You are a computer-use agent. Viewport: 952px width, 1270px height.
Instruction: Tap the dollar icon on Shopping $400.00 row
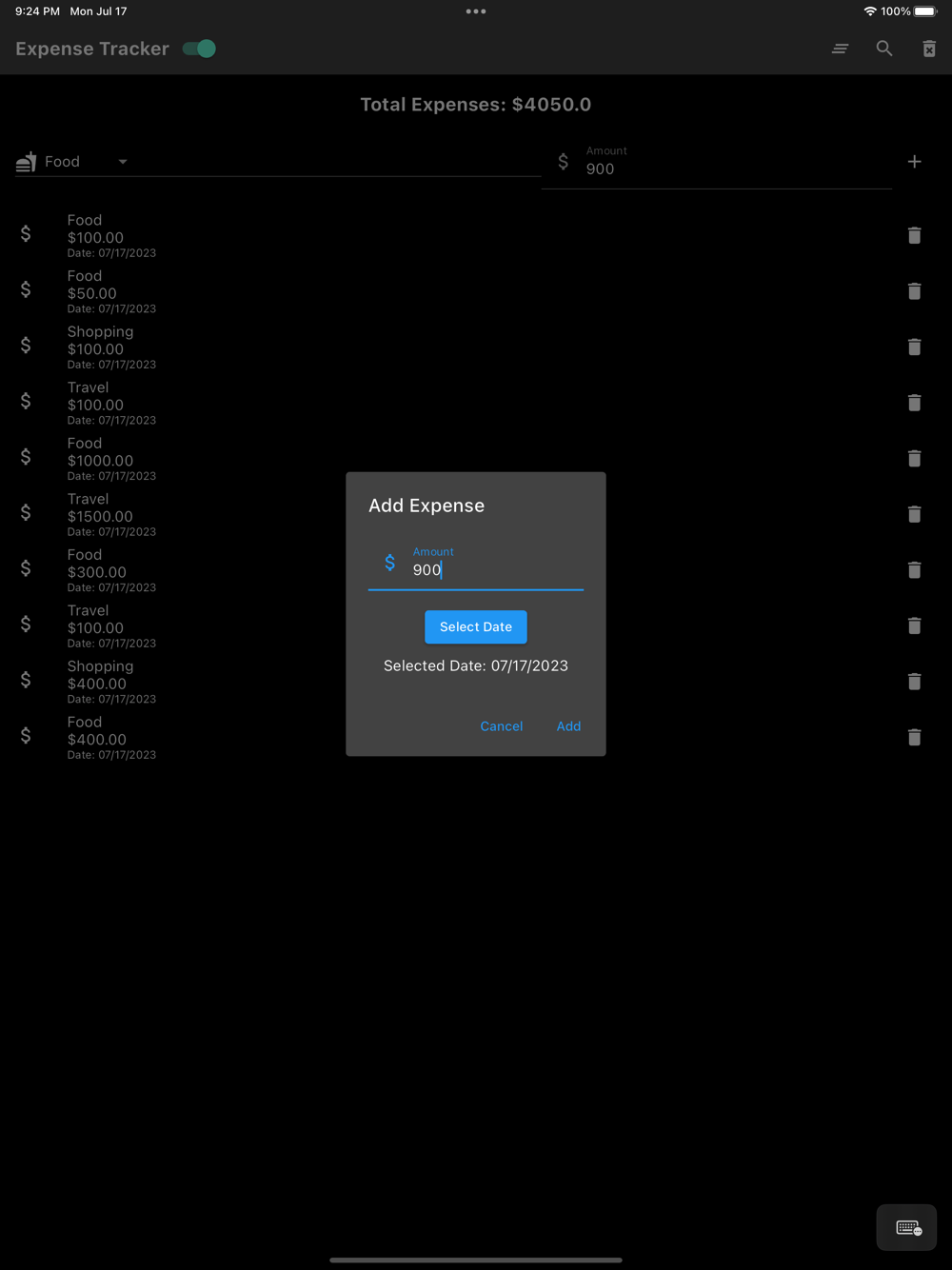tap(26, 680)
